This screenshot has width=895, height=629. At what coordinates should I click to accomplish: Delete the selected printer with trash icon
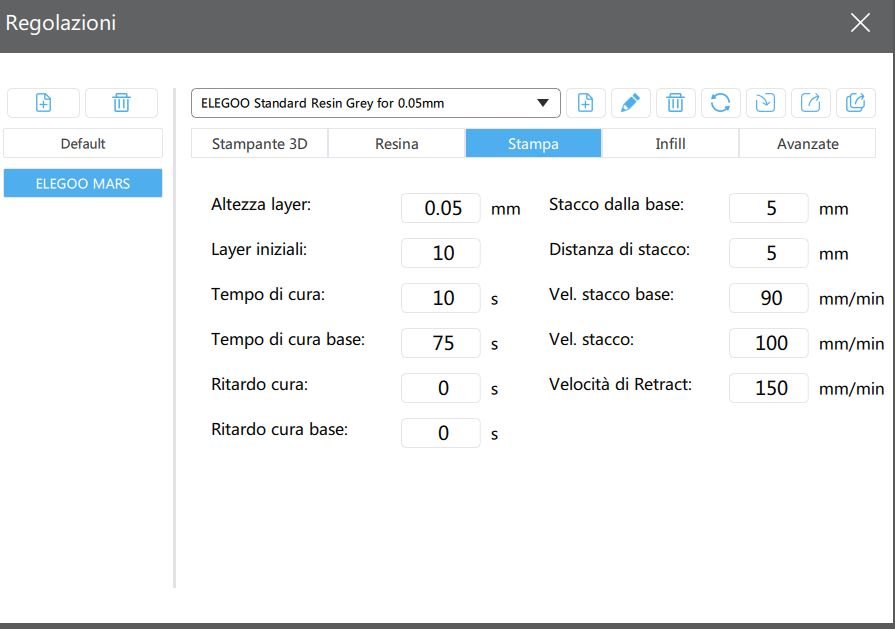click(x=121, y=103)
